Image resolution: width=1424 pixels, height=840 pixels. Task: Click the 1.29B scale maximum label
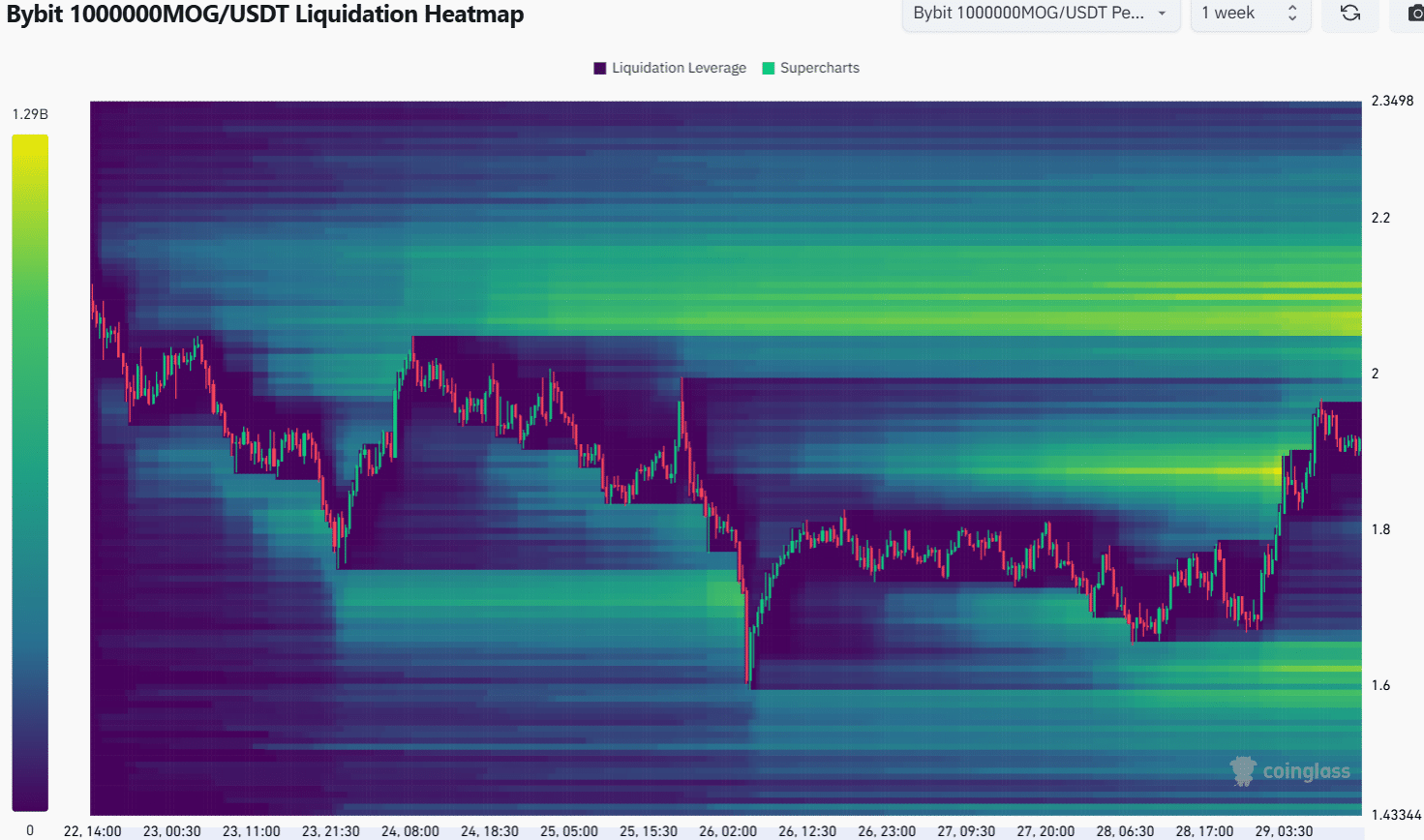30,114
